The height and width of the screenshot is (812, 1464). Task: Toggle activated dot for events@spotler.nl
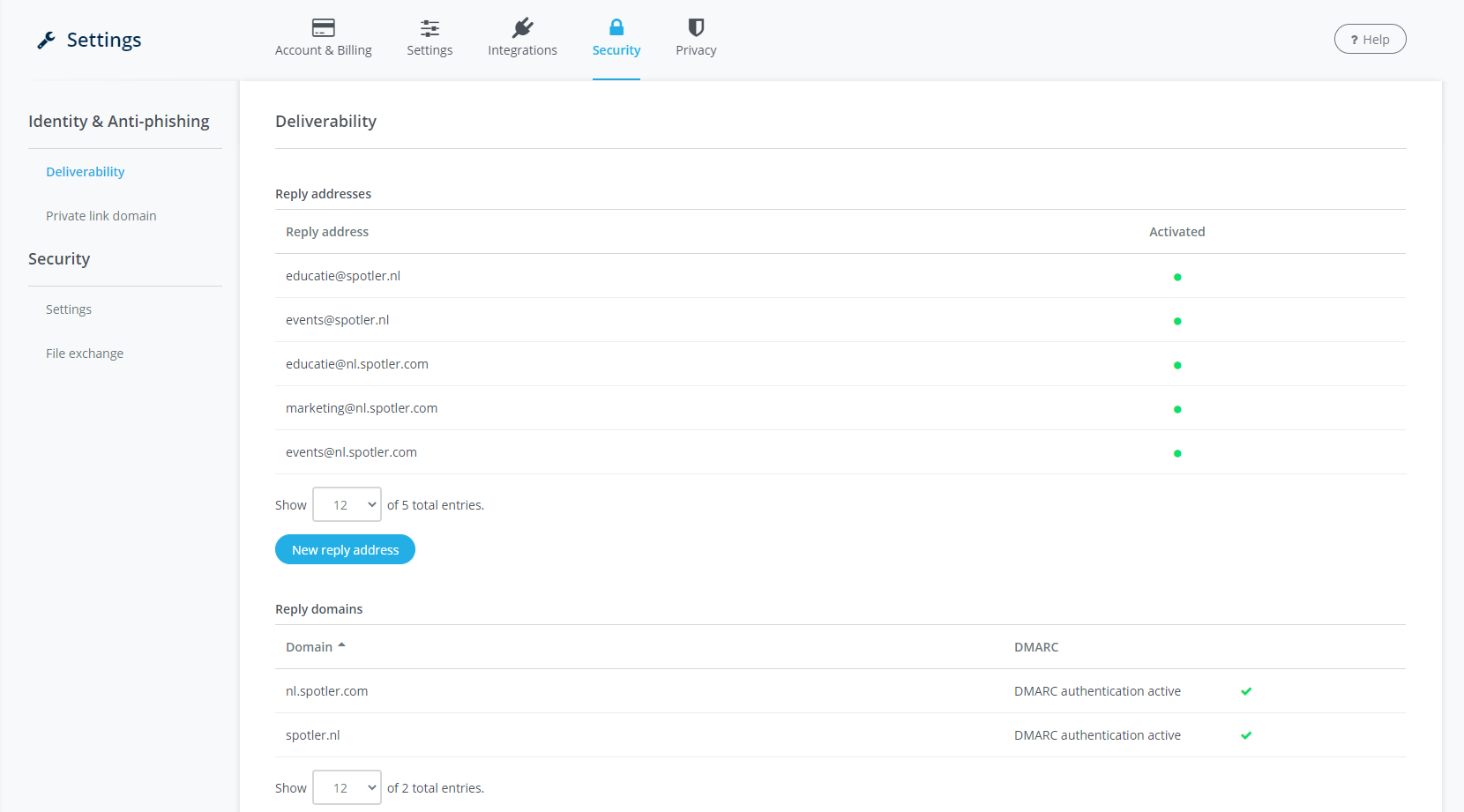point(1177,321)
